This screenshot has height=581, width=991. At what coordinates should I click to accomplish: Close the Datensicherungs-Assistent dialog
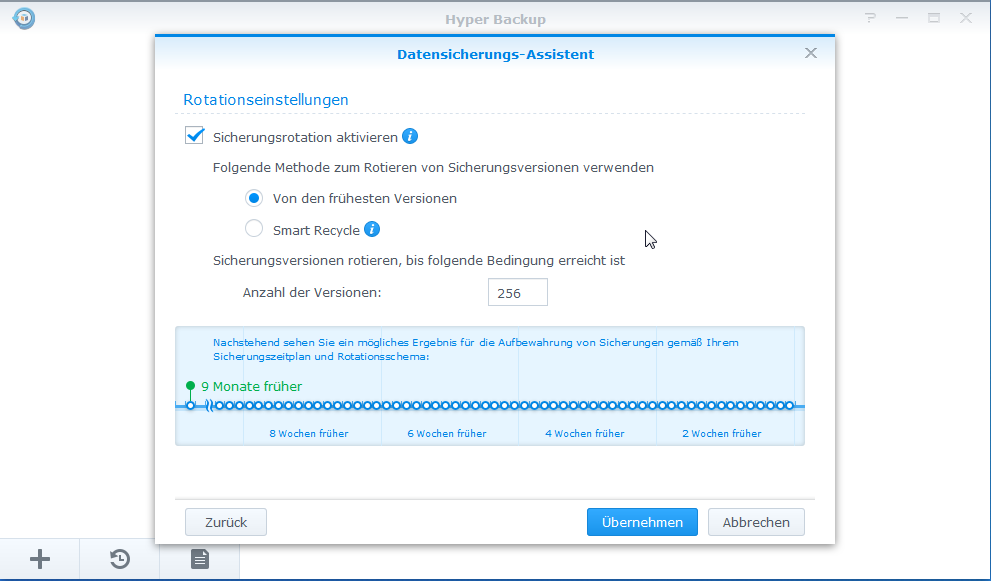tap(811, 53)
